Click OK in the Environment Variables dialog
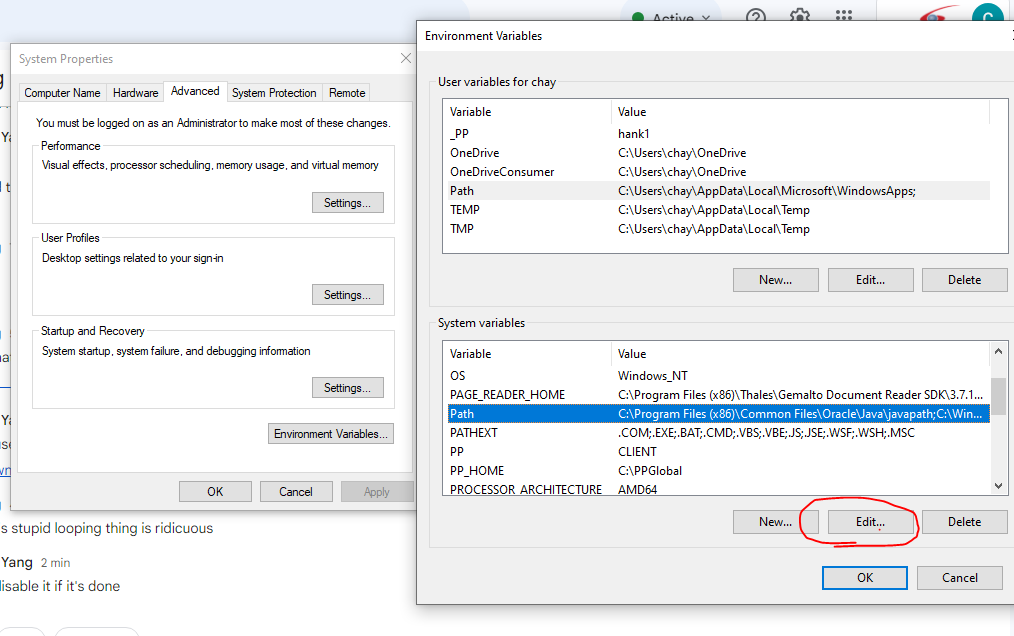 tap(863, 577)
